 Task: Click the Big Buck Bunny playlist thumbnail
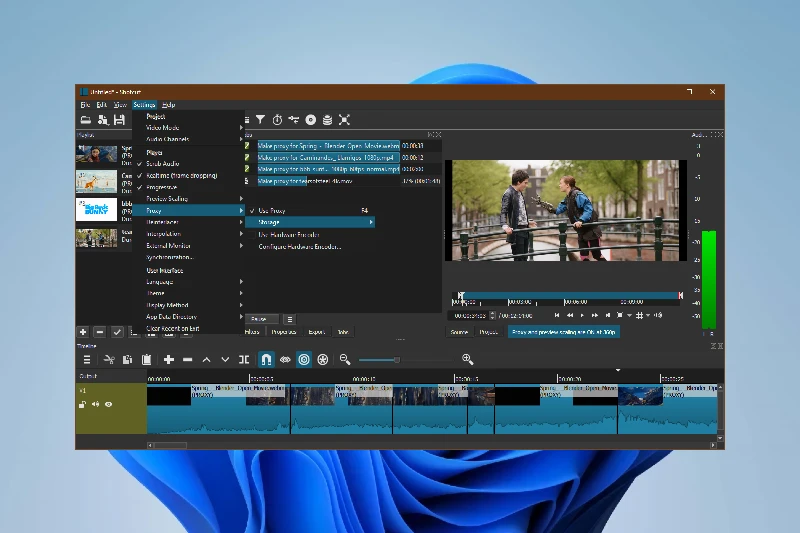pos(96,210)
